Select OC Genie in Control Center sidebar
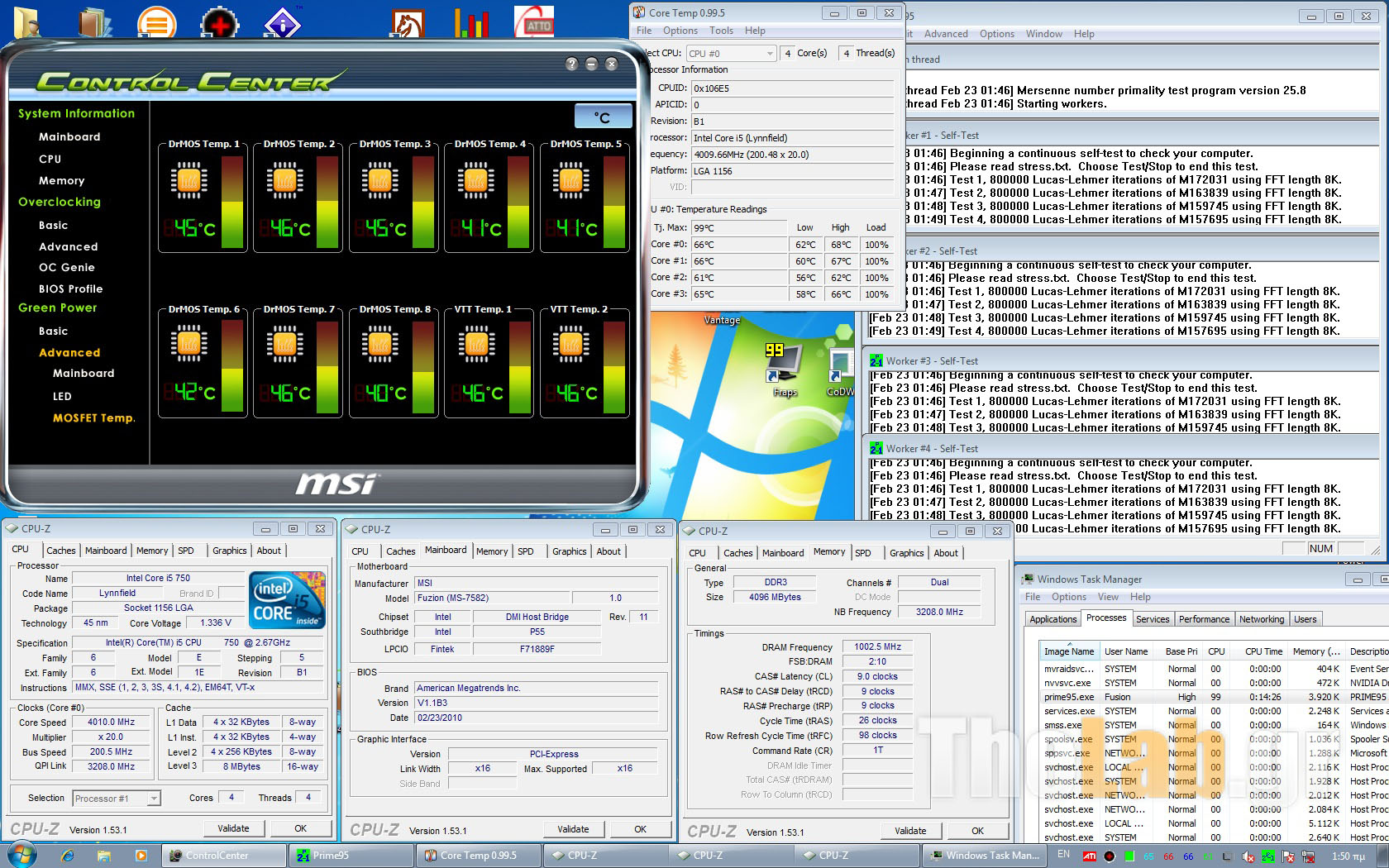Viewport: 1389px width, 868px height. point(67,267)
